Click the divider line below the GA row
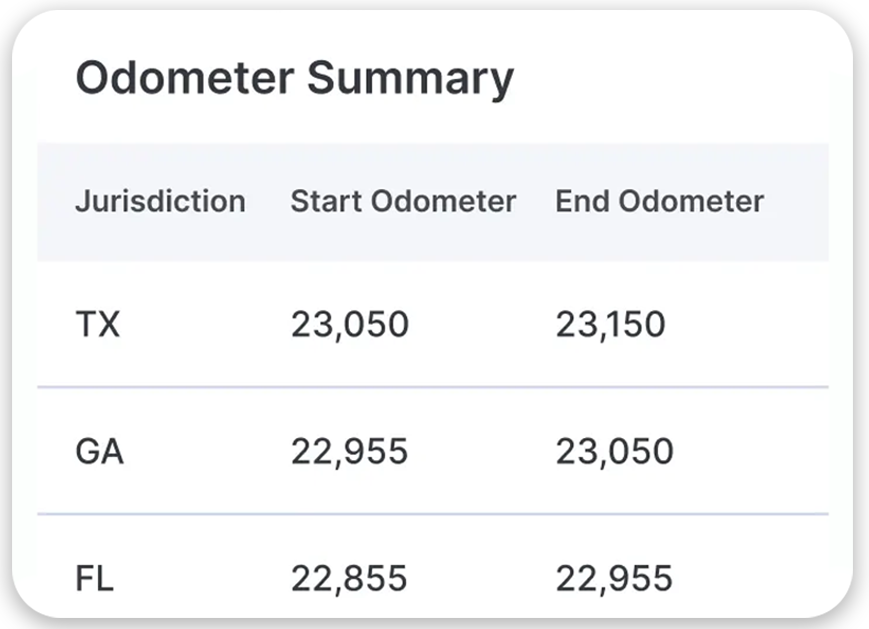The width and height of the screenshot is (869, 629). [432, 514]
